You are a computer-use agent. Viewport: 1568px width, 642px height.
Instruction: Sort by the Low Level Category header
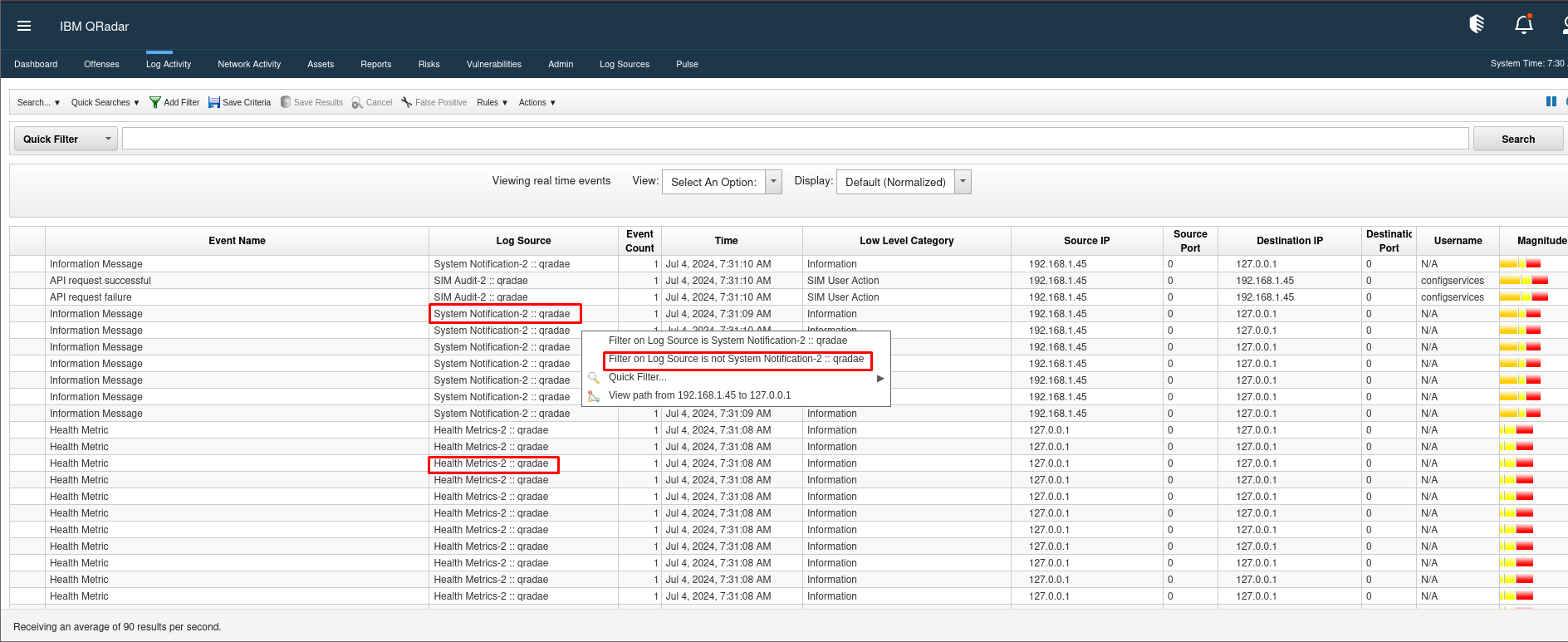tap(906, 241)
